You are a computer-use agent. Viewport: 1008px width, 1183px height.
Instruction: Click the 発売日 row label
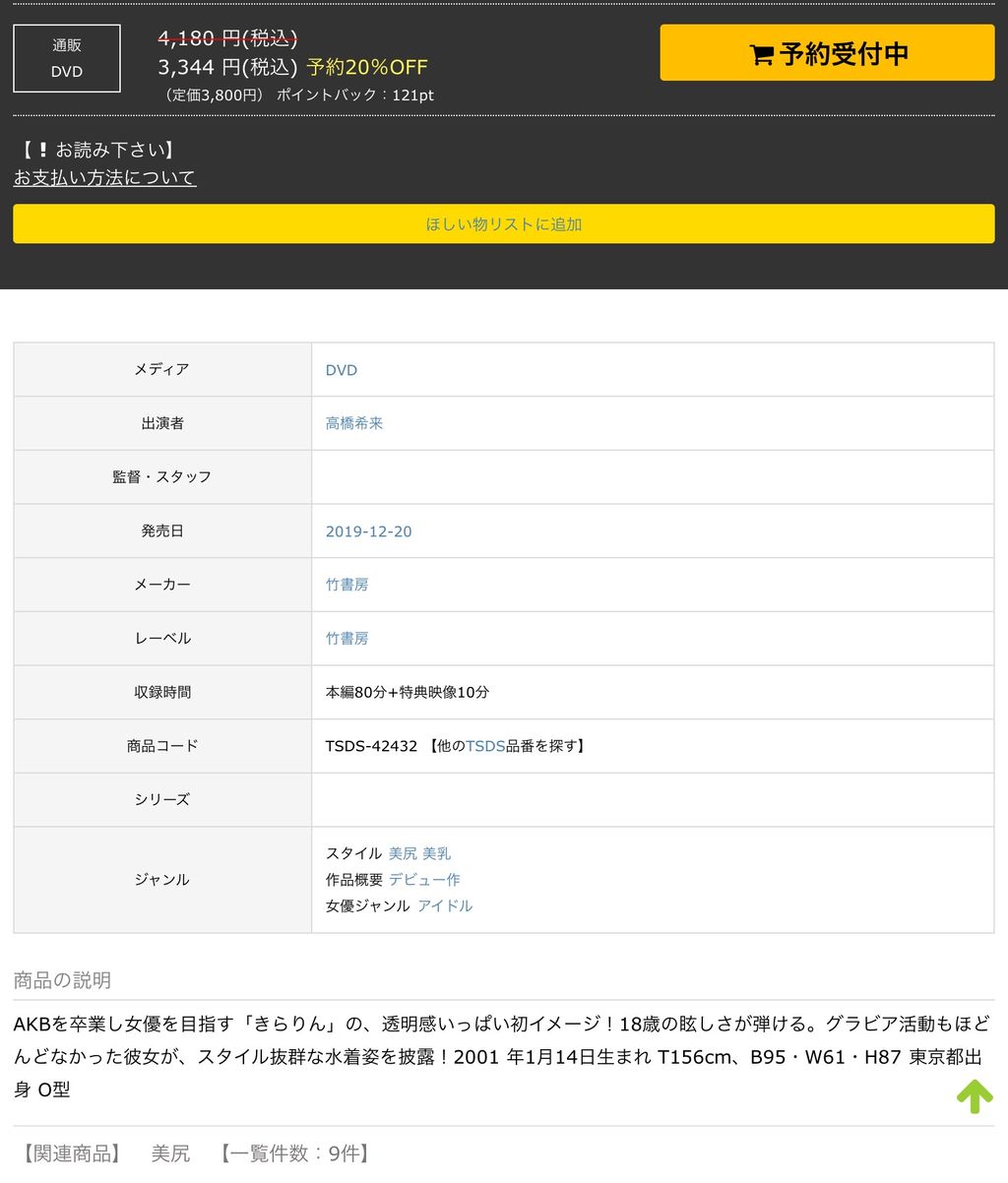pos(162,531)
